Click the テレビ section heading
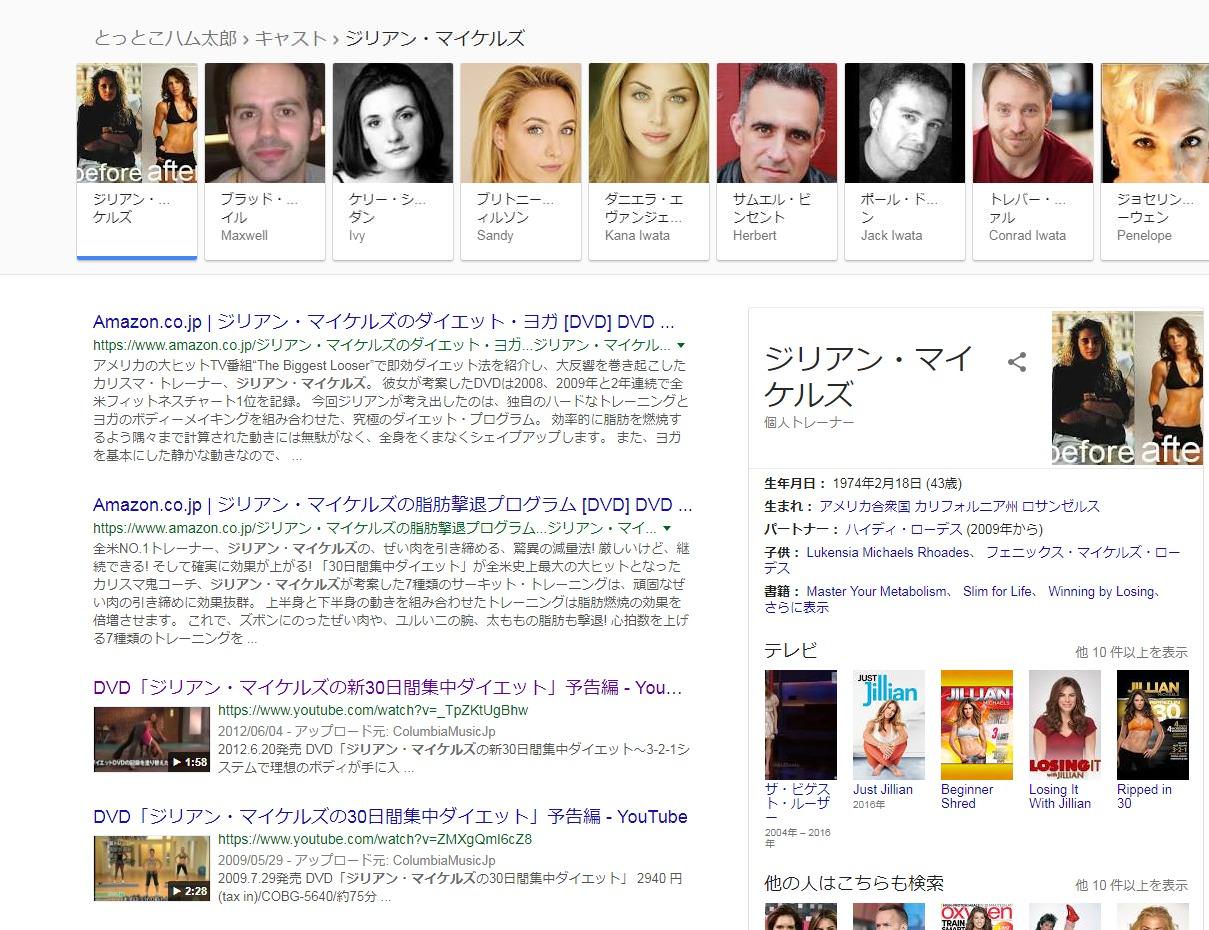The height and width of the screenshot is (930, 1209). tap(791, 650)
